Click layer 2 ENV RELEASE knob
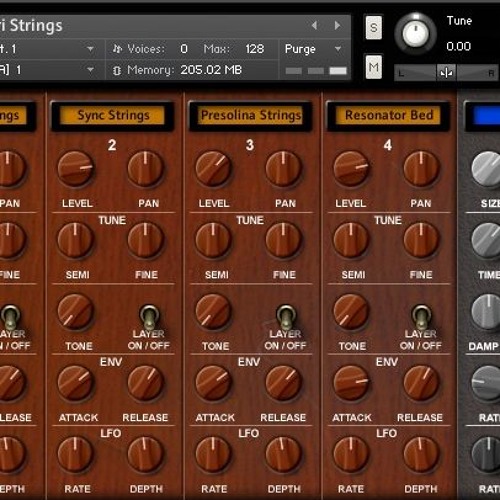The image size is (500, 500). [145, 383]
